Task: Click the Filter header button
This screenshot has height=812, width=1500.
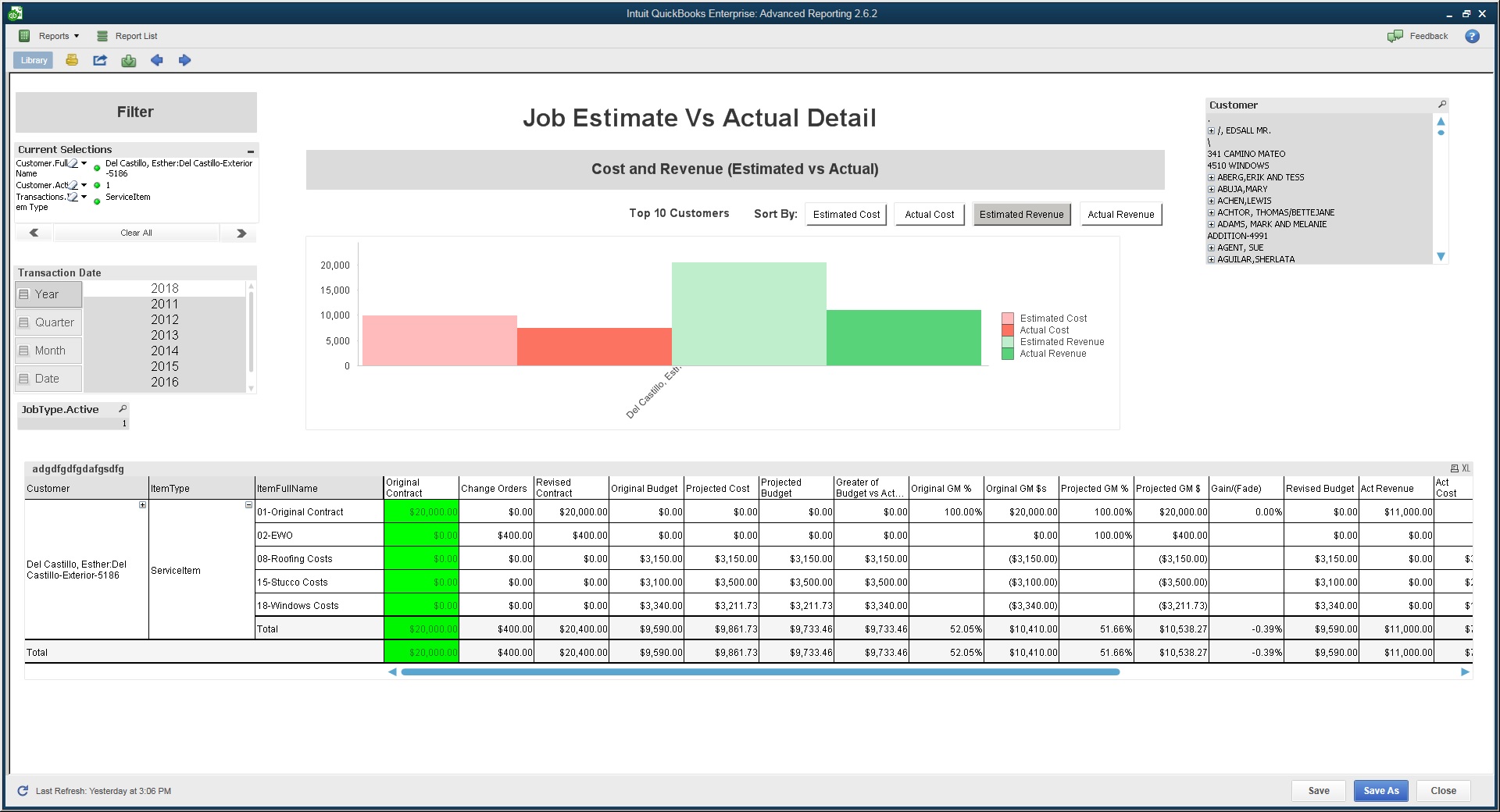Action: point(136,112)
